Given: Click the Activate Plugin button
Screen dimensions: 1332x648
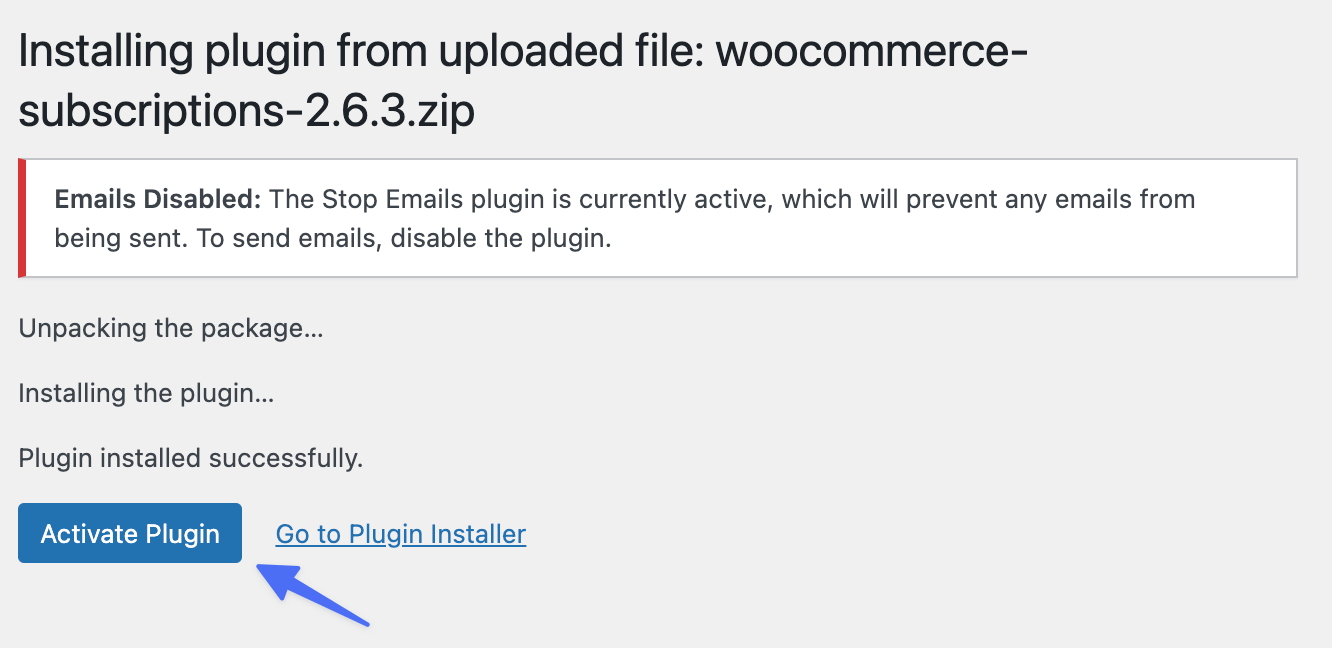Looking at the screenshot, I should (x=130, y=533).
